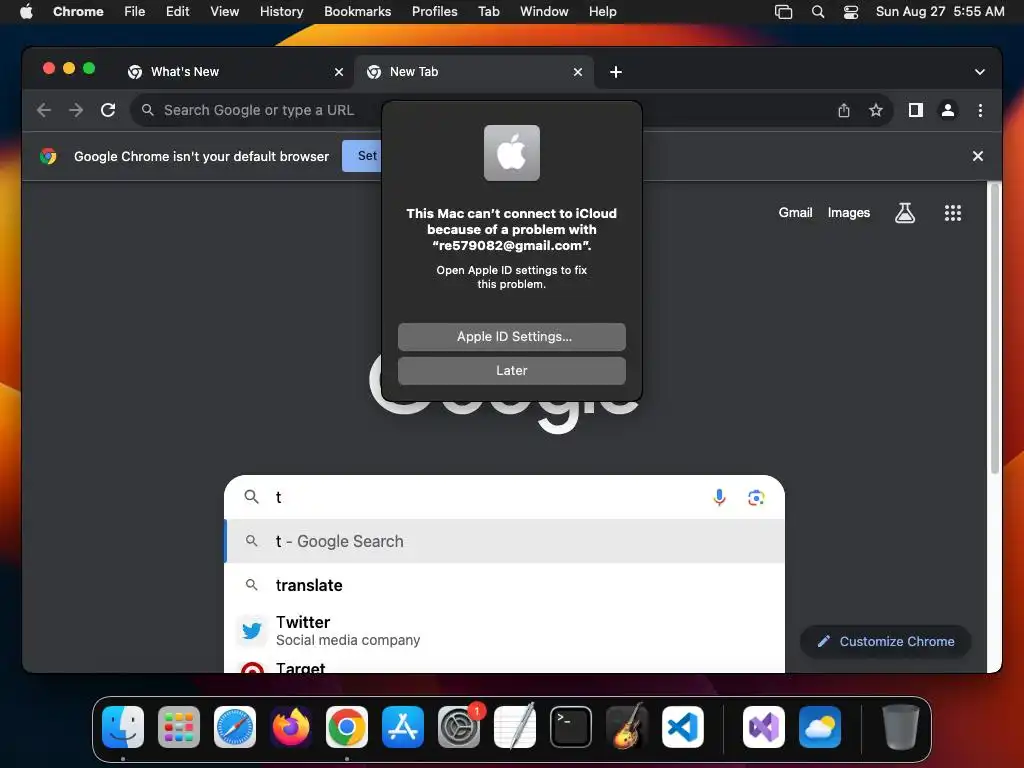Click Later in iCloud dialog

(511, 371)
